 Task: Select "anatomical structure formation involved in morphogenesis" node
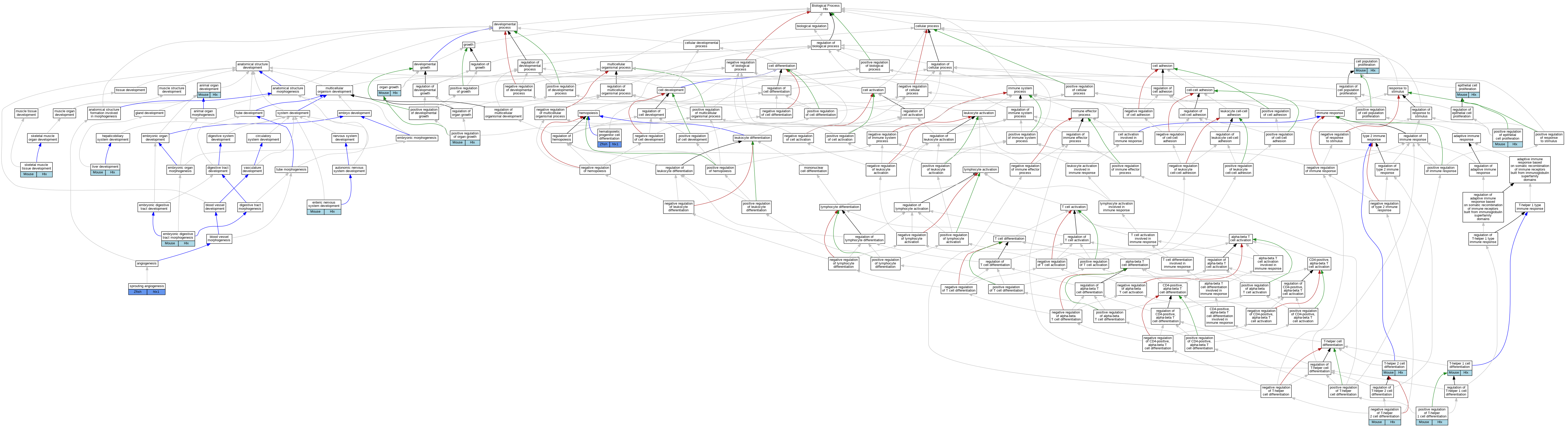point(104,113)
